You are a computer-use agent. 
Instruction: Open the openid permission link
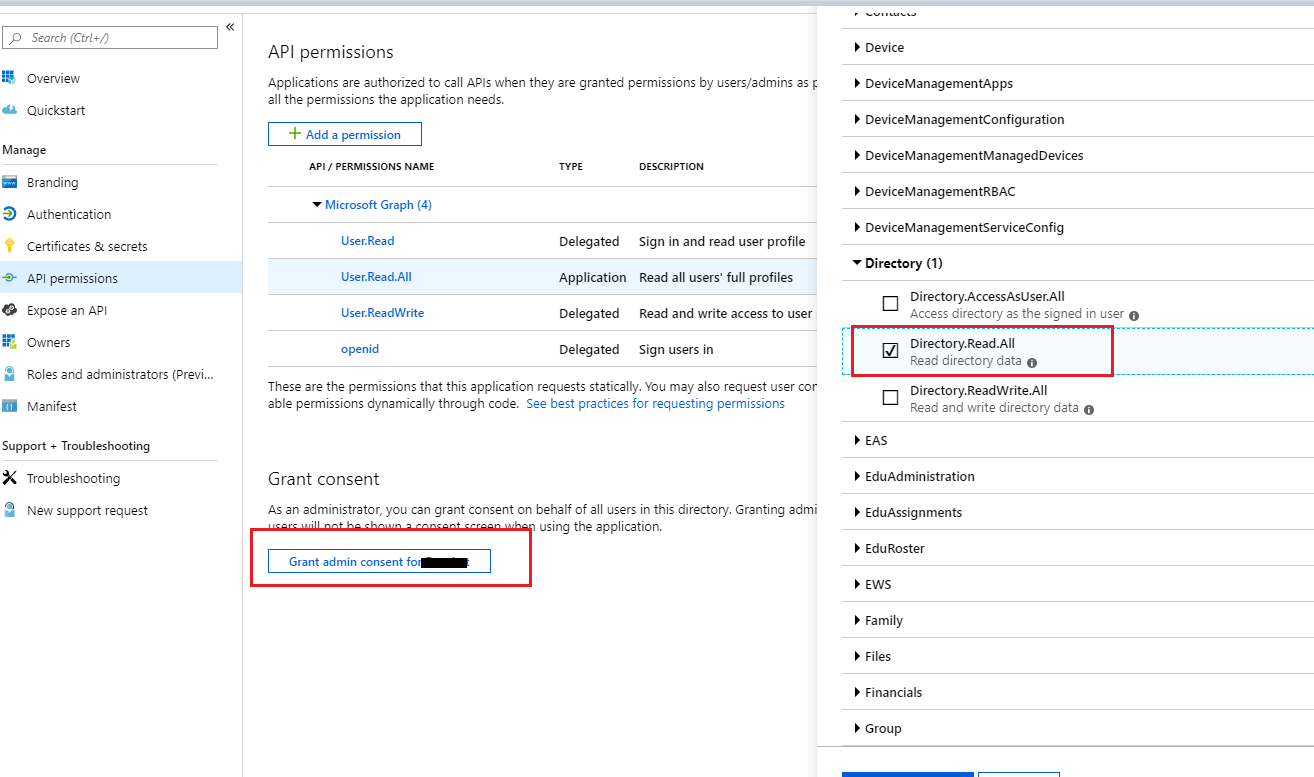(x=360, y=349)
